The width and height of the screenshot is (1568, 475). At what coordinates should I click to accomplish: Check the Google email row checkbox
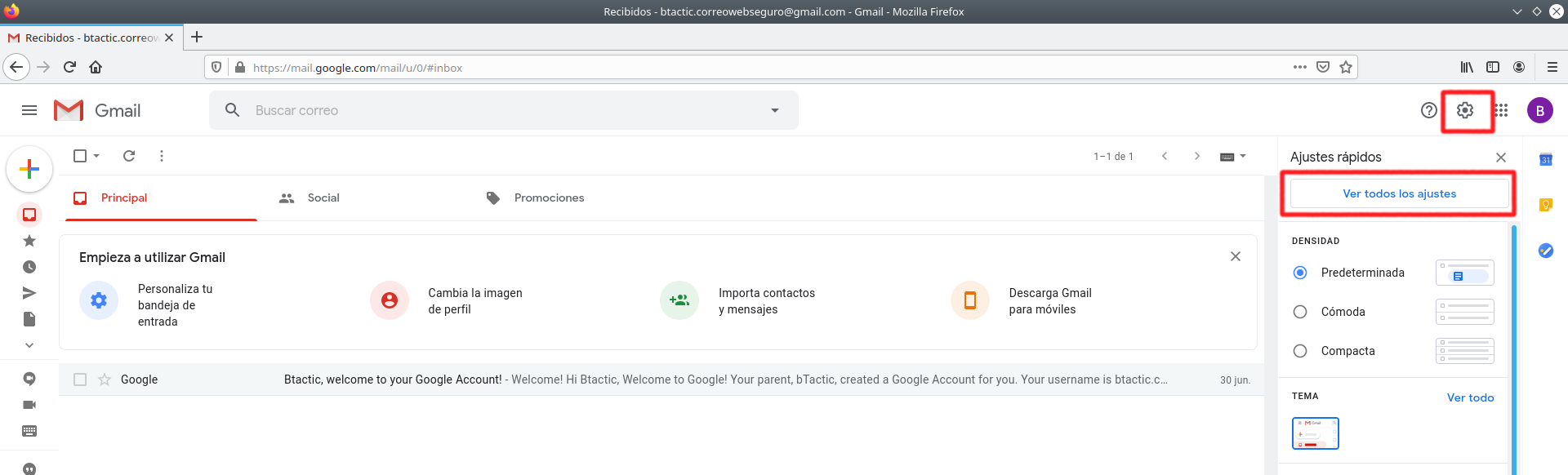point(80,380)
